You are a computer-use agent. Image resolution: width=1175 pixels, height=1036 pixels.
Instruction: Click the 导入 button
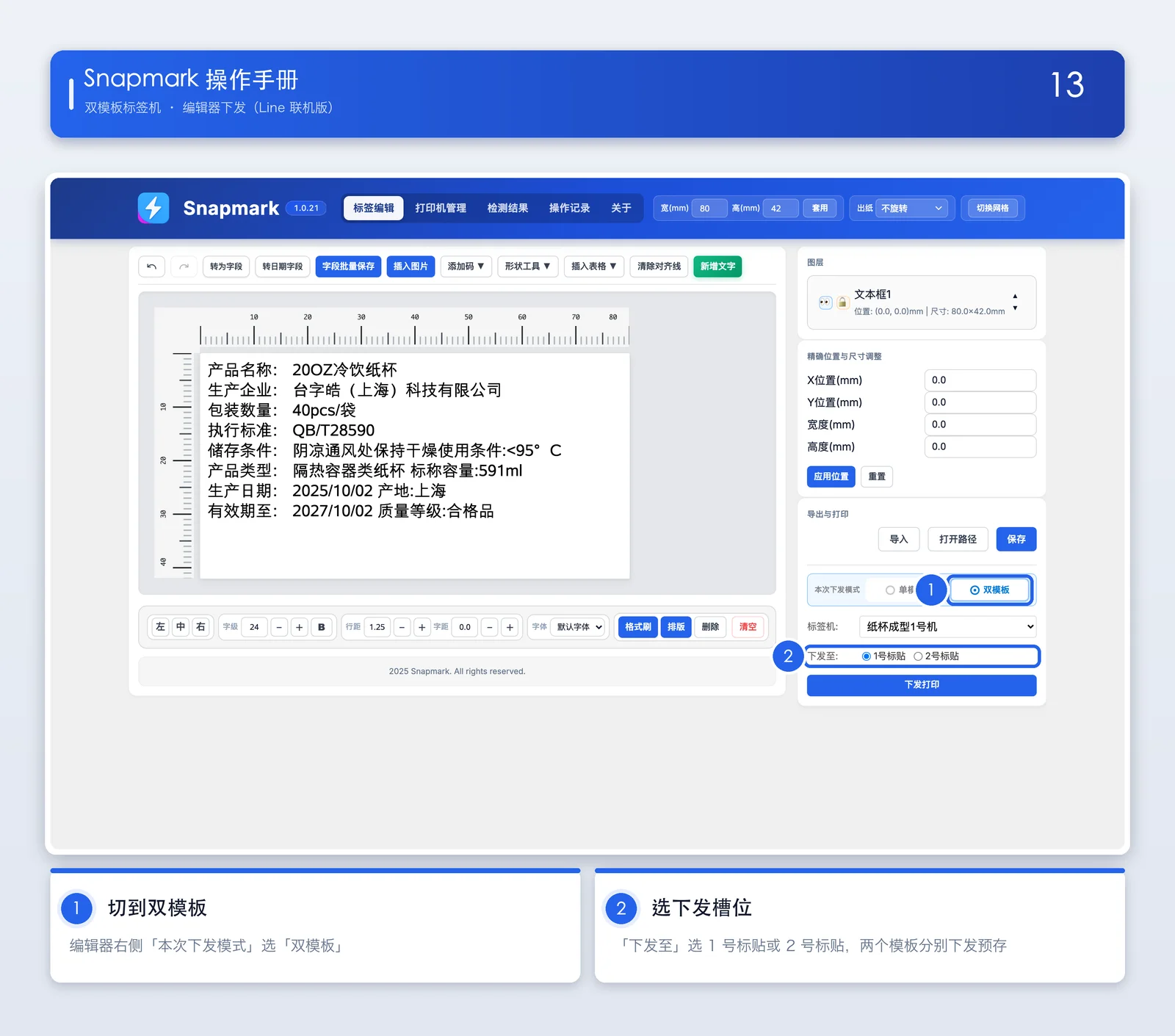[x=899, y=540]
